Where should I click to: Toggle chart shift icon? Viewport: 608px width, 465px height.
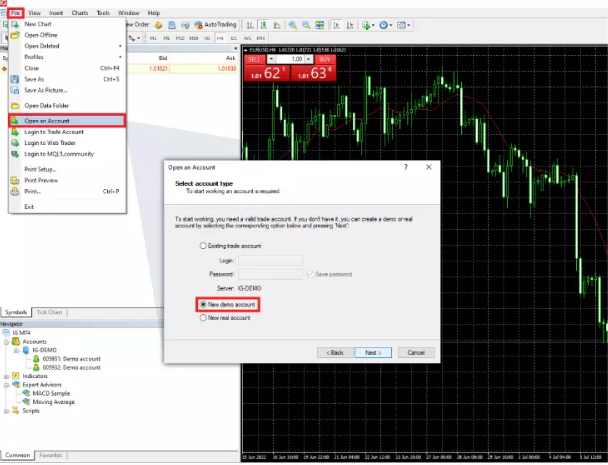(350, 25)
